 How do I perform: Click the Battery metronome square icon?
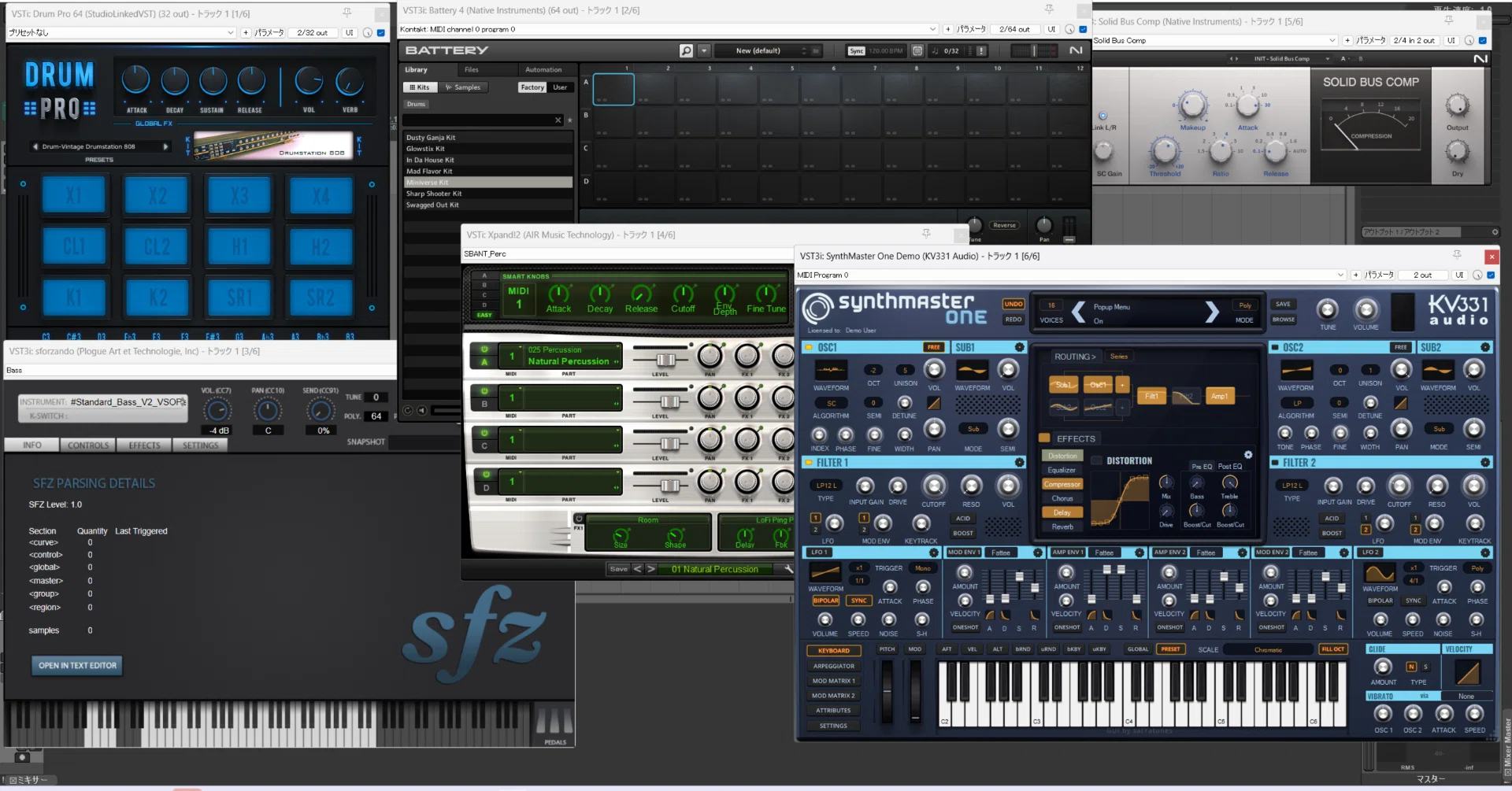pyautogui.click(x=917, y=50)
